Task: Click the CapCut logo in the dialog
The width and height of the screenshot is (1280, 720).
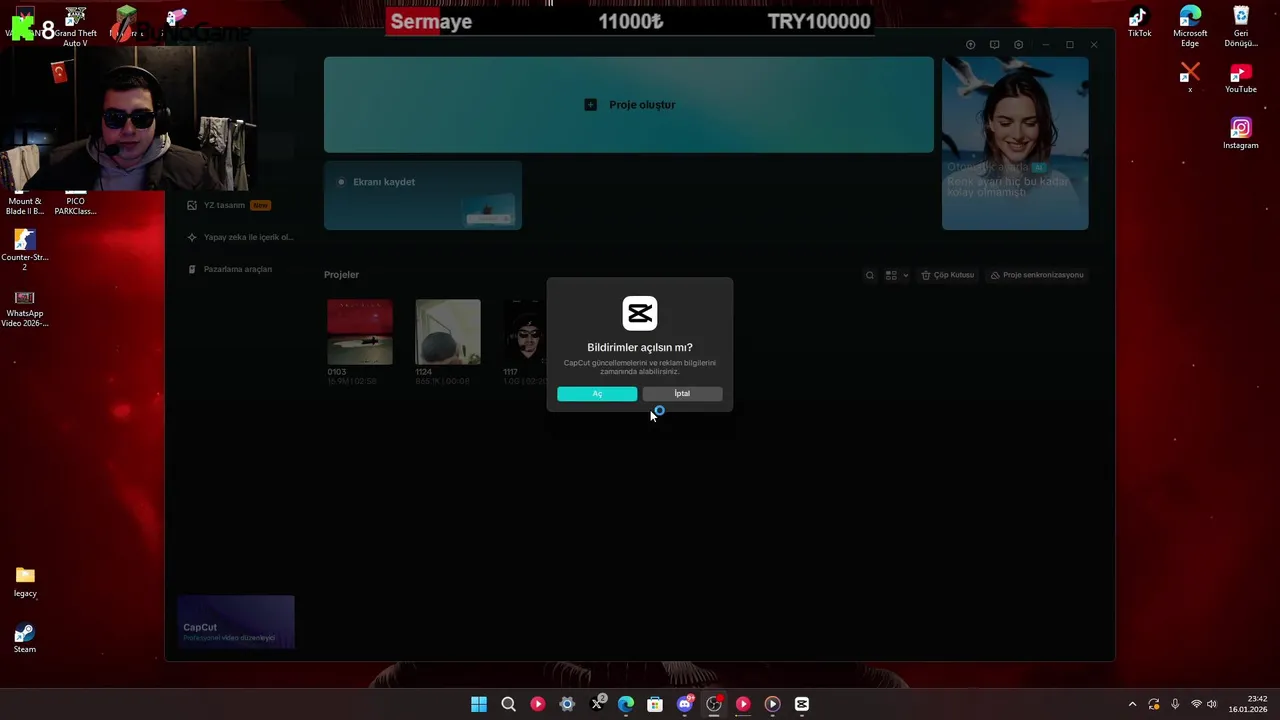Action: tap(640, 313)
